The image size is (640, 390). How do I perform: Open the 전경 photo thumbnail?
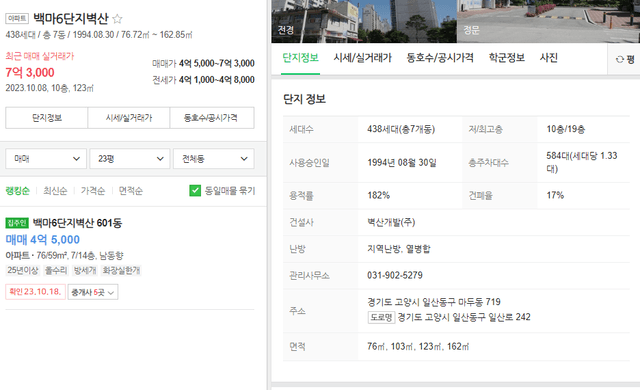tap(364, 21)
